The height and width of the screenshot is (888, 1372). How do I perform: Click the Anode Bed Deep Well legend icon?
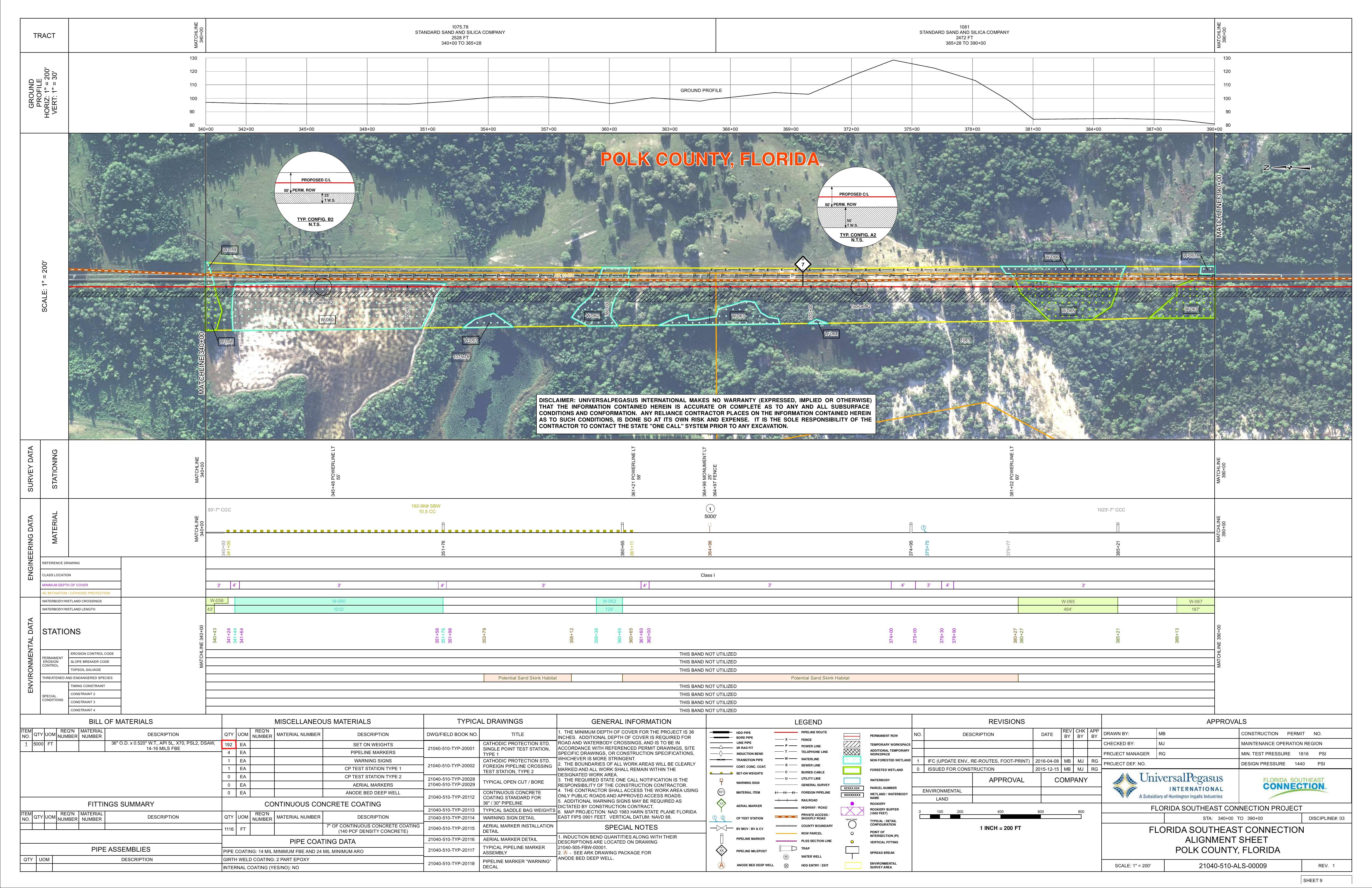click(722, 865)
